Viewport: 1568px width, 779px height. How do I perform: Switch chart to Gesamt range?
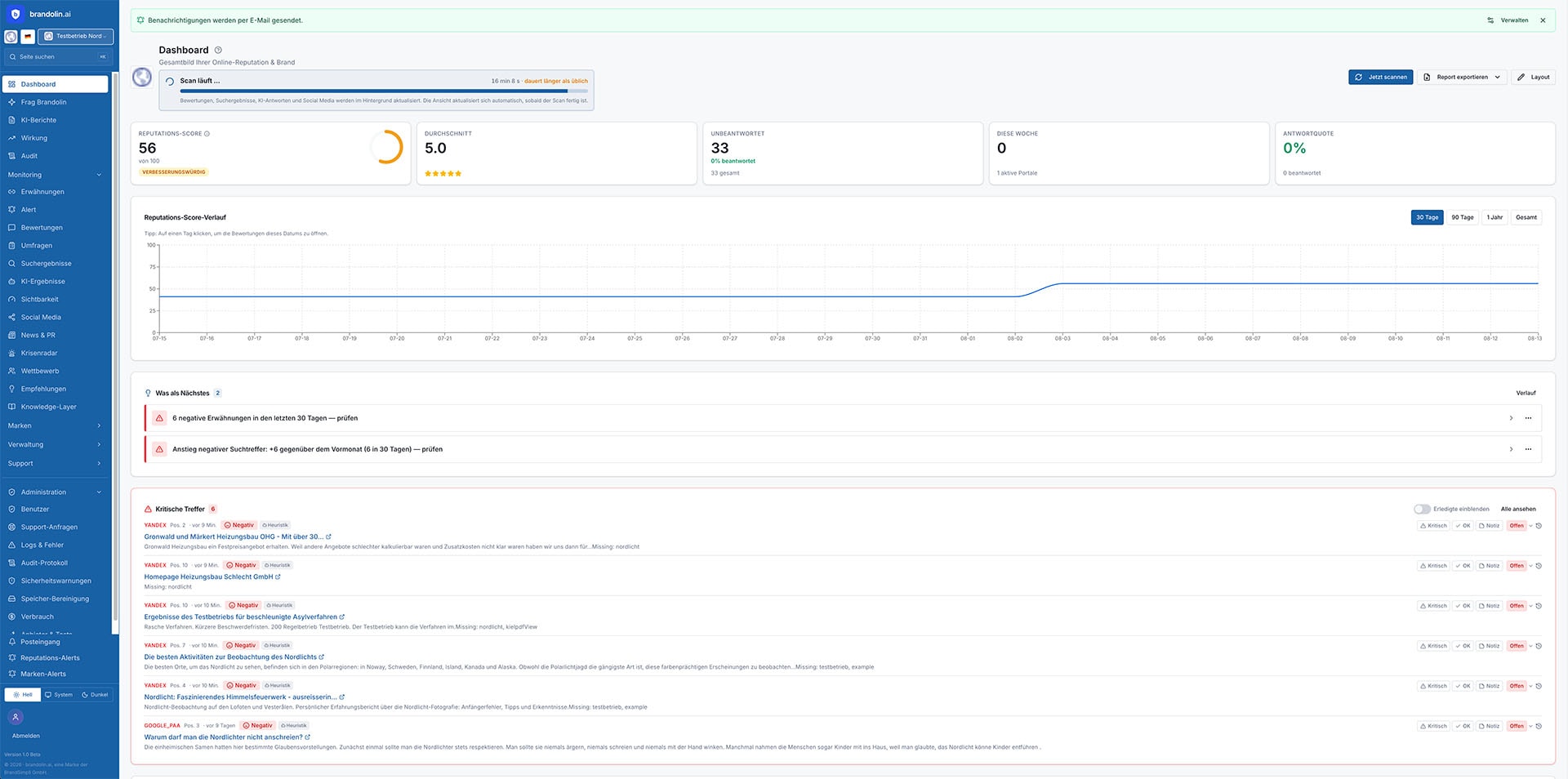coord(1526,217)
